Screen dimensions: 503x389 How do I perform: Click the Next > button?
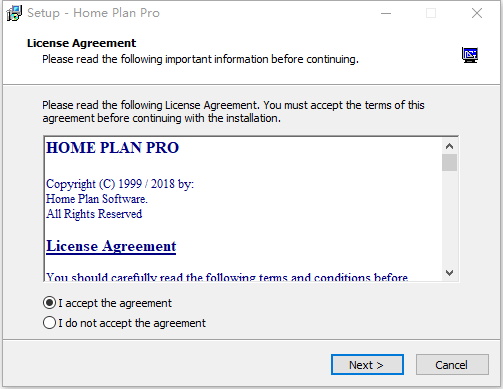coord(367,365)
